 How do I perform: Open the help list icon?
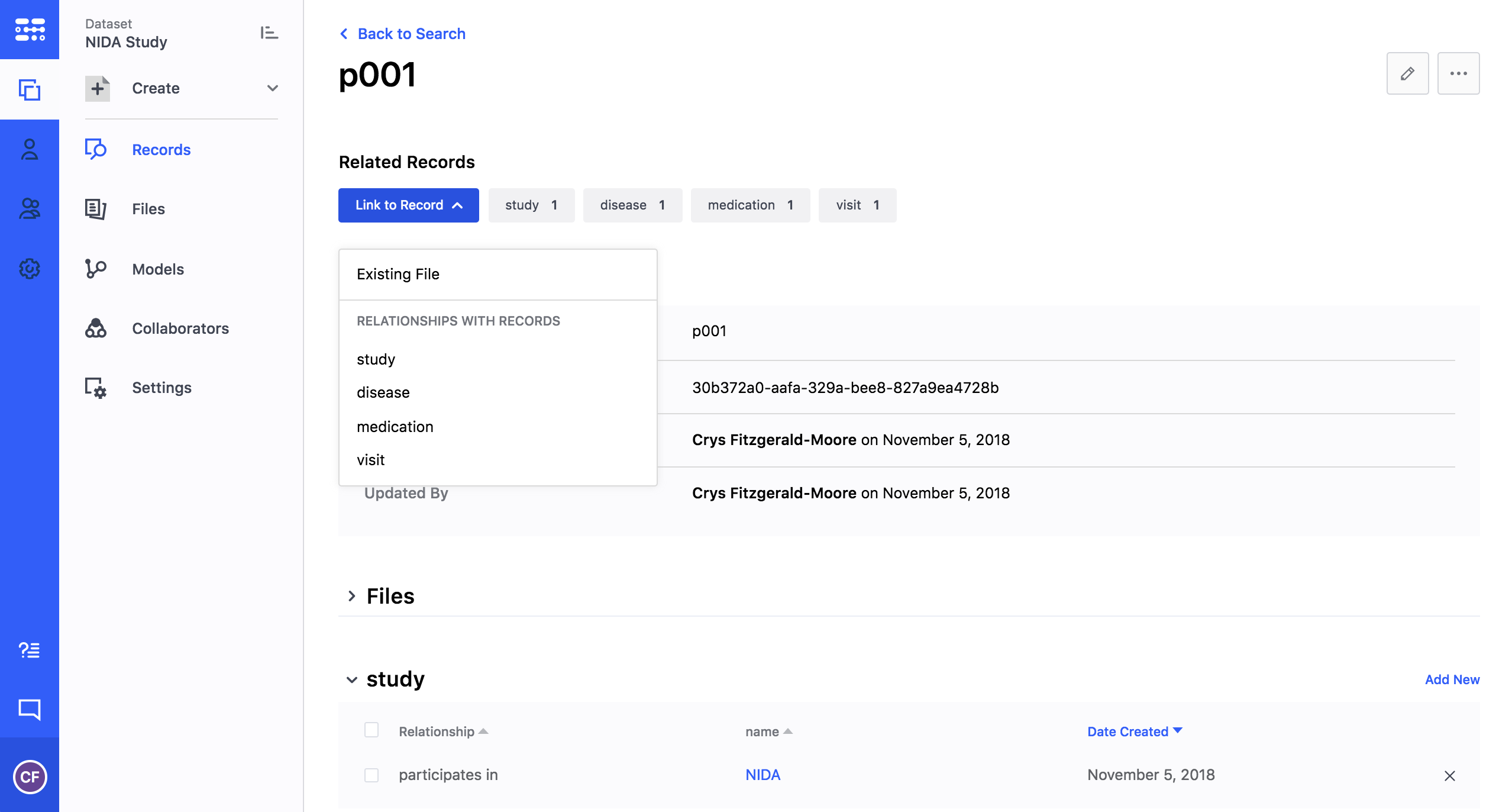pos(30,650)
